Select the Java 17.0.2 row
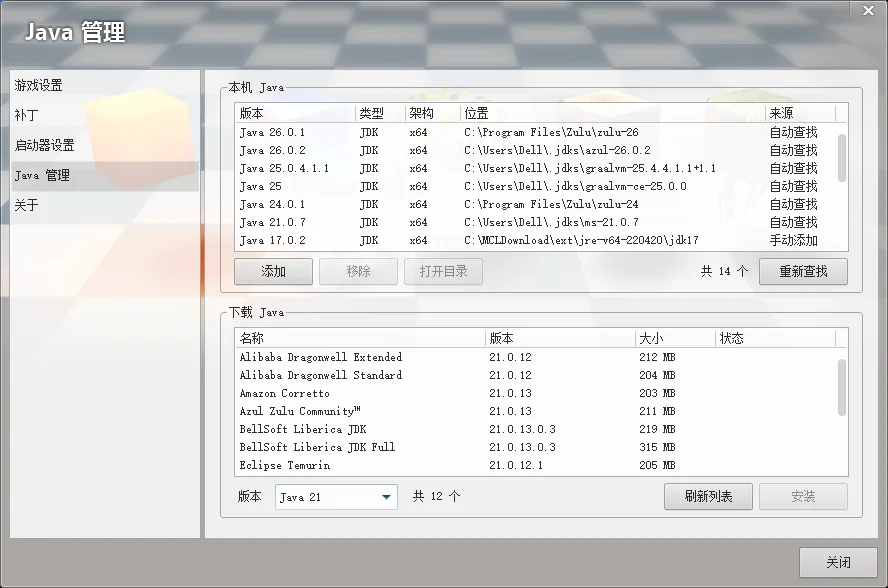 536,240
